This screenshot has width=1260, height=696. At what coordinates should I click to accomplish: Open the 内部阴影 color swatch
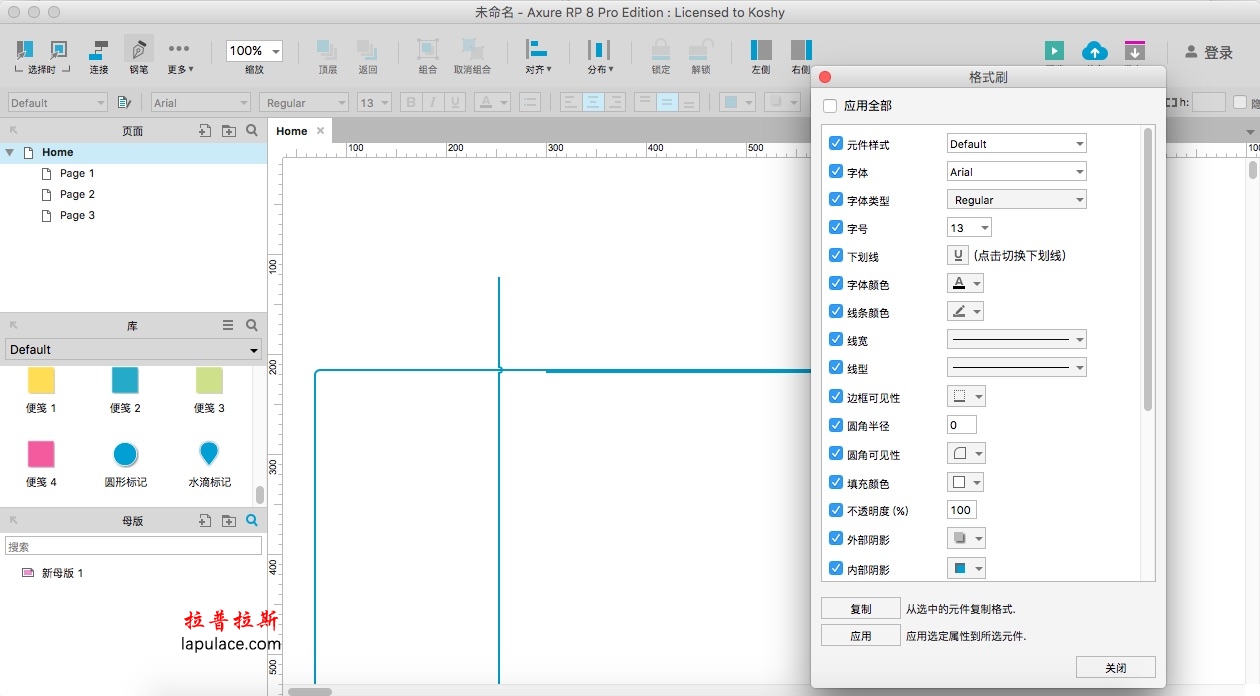[965, 569]
